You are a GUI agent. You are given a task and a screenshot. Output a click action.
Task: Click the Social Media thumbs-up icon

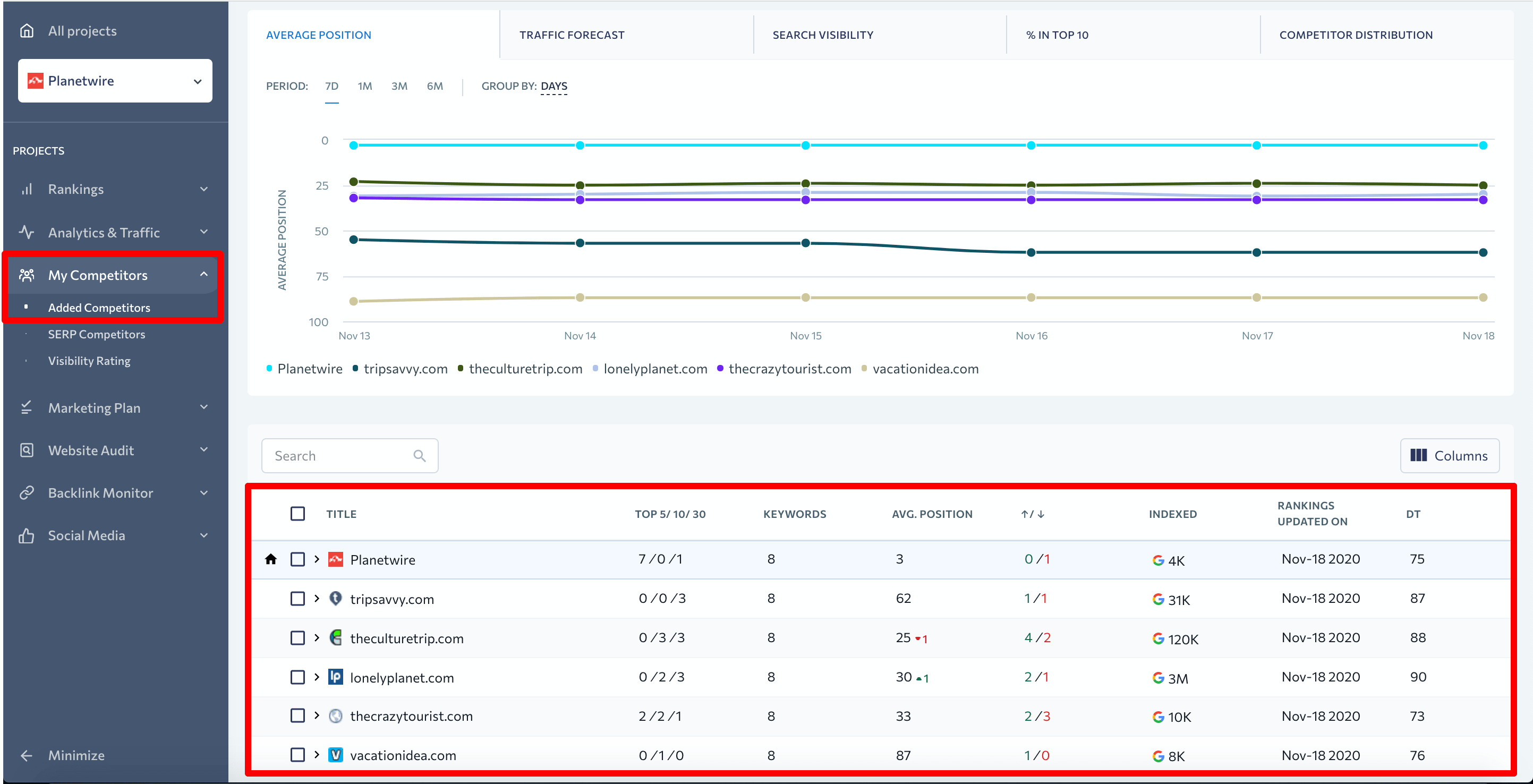pyautogui.click(x=27, y=535)
